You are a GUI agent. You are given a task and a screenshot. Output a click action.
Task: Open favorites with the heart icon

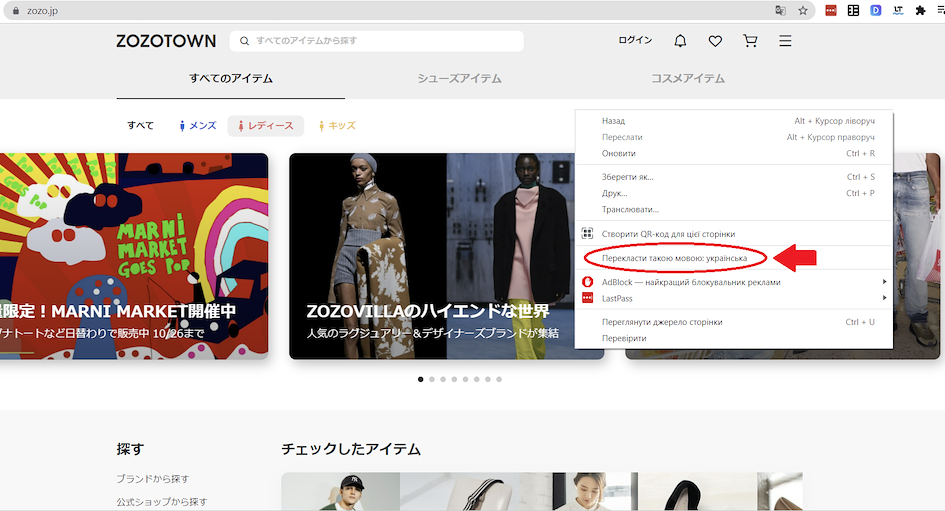click(x=715, y=41)
